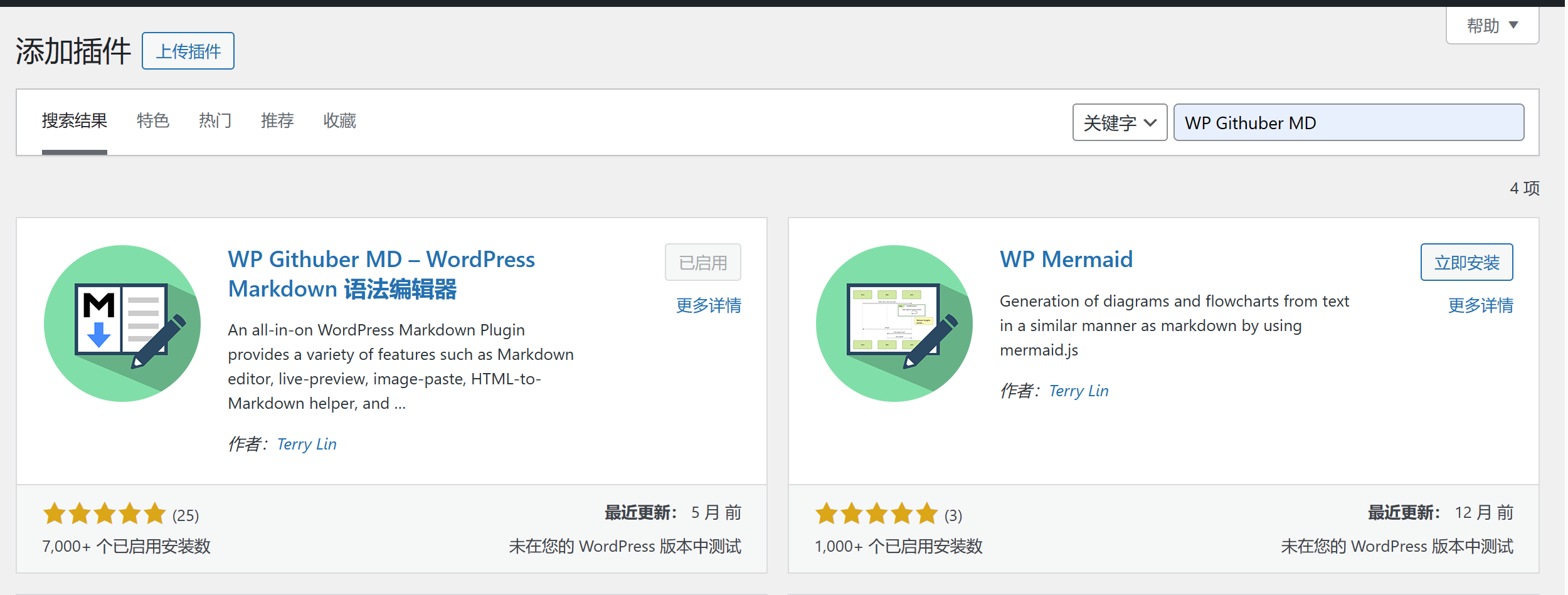Click the 上传插件 button
1568x595 pixels.
(188, 51)
